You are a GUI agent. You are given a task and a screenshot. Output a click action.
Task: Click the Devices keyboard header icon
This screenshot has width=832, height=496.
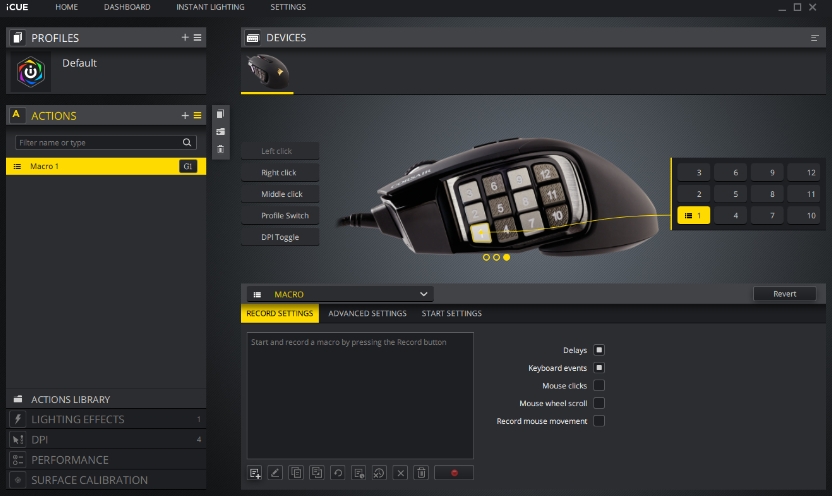tap(253, 38)
